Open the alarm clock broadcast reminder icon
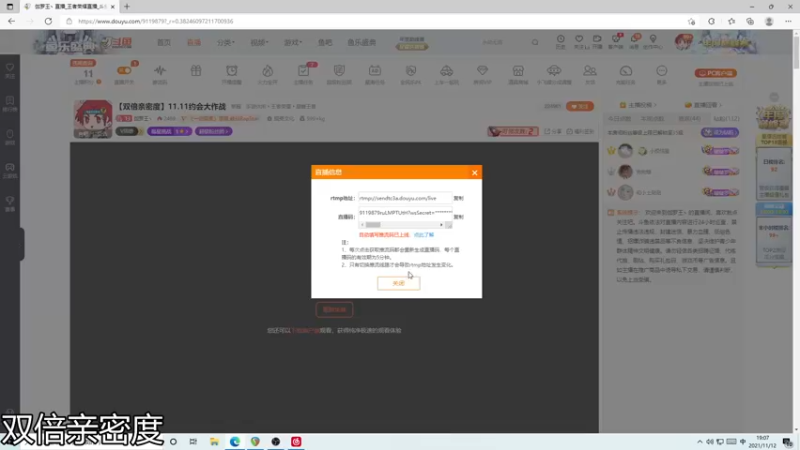Screen dimensions: 800x450 click(x=232, y=71)
